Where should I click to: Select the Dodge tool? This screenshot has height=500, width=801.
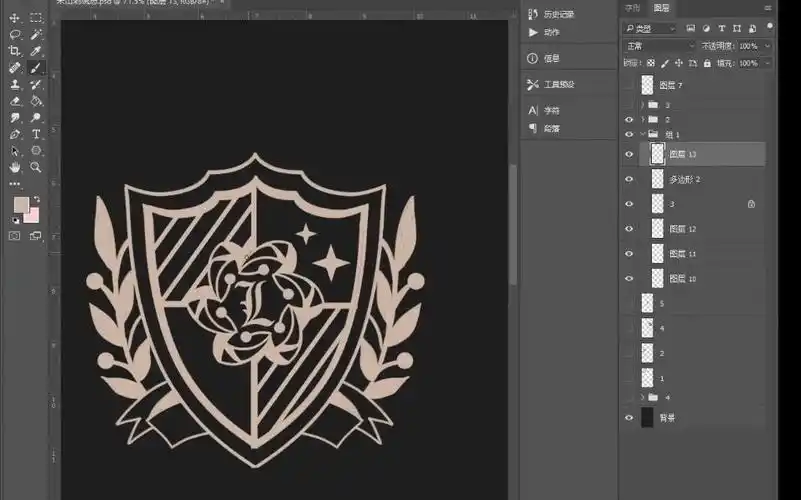click(36, 118)
